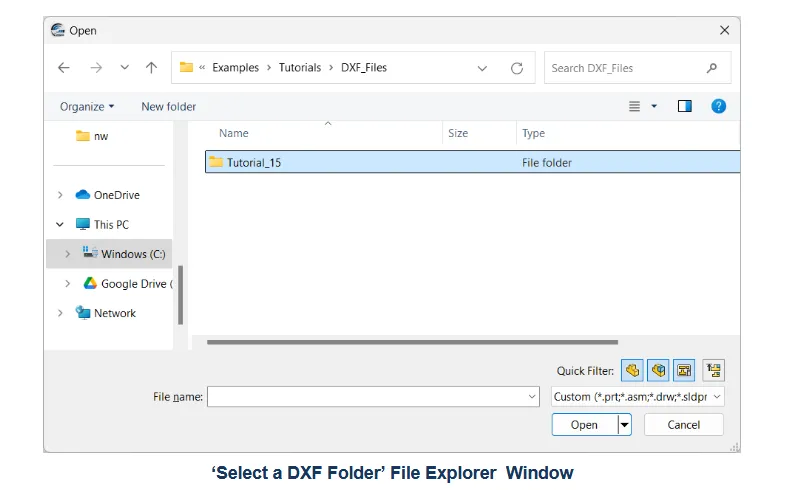Open the Organize menu

[87, 106]
